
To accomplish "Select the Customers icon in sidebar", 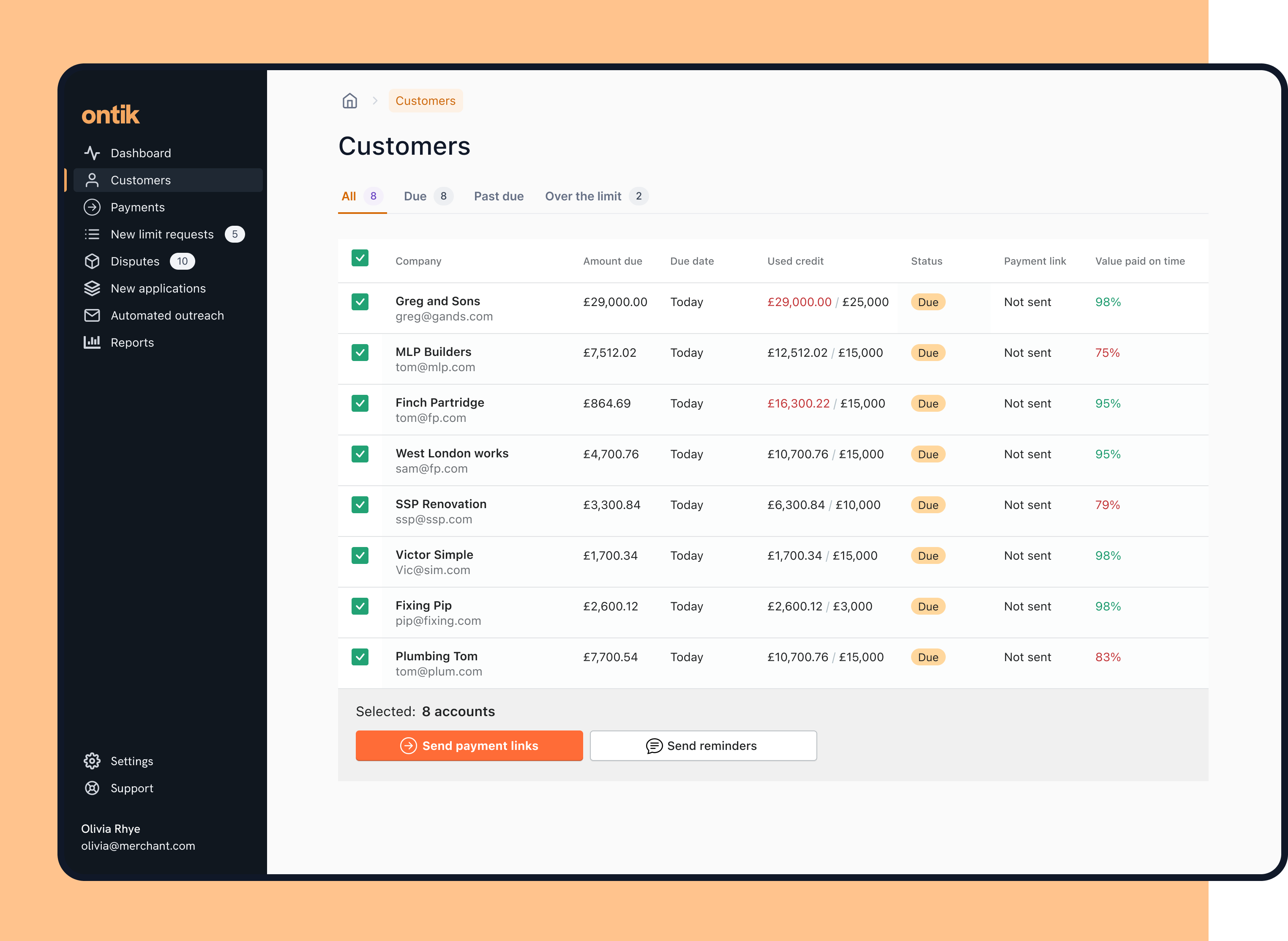I will [x=92, y=179].
